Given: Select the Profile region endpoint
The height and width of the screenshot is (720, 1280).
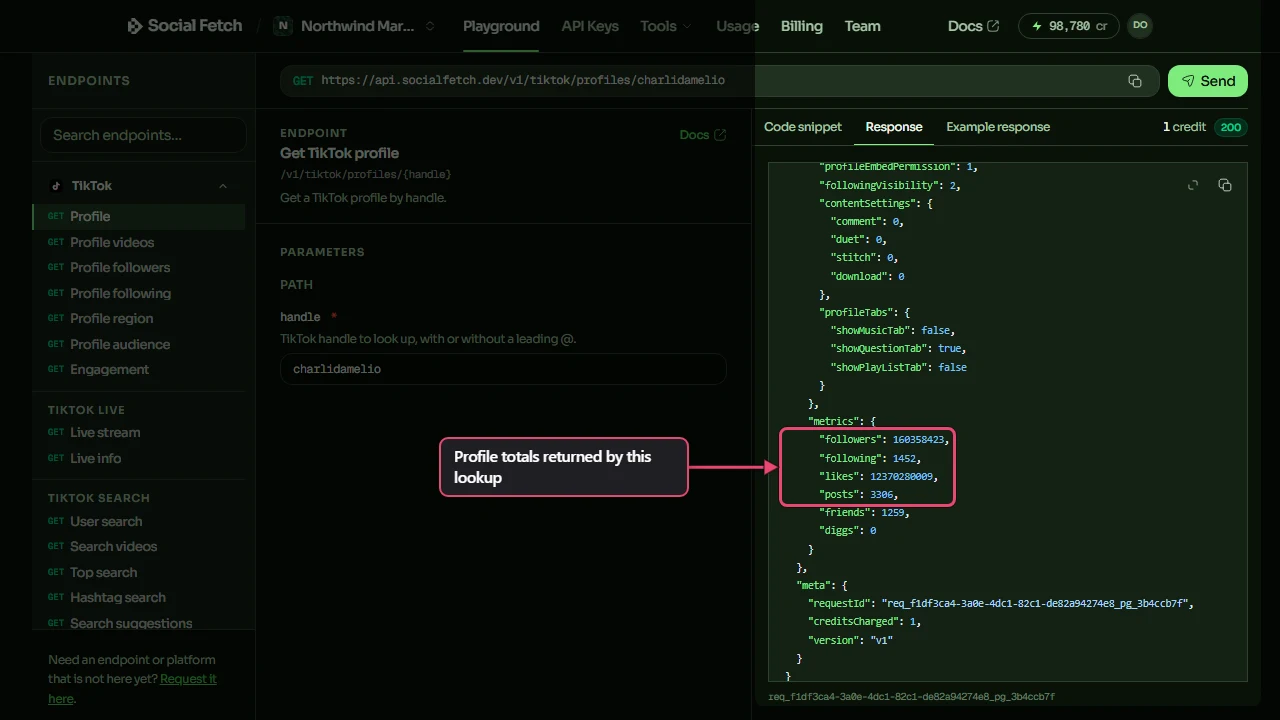Looking at the screenshot, I should click(x=139, y=318).
